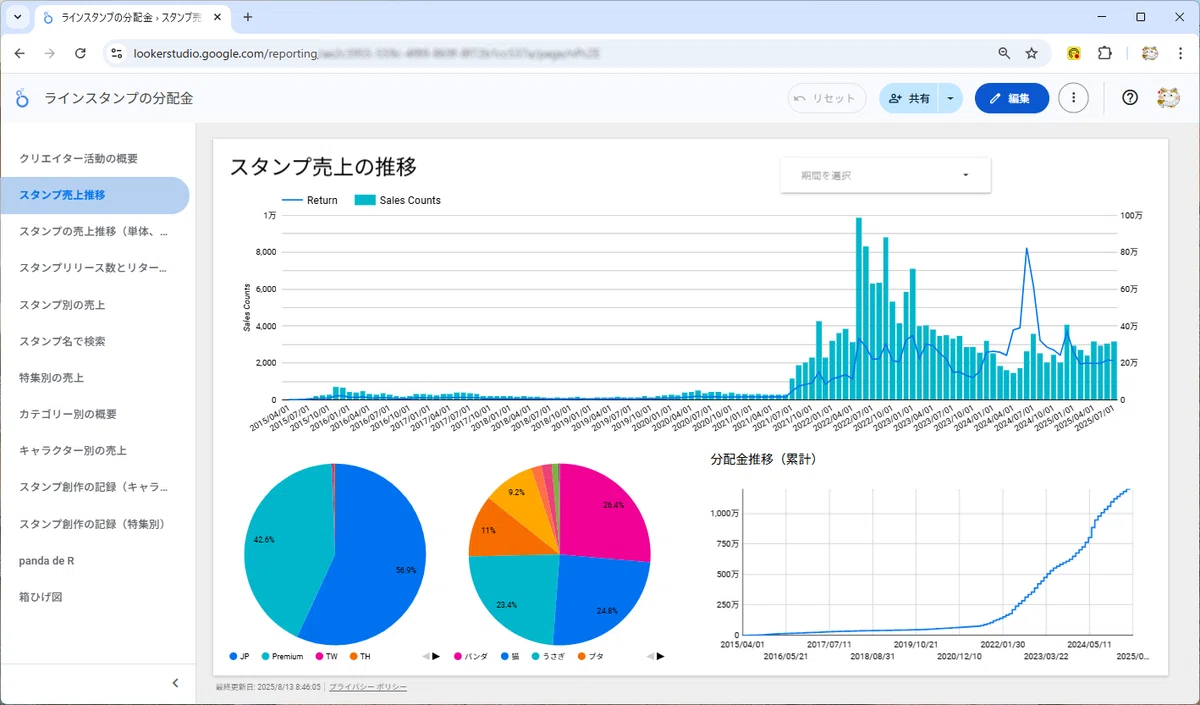The width and height of the screenshot is (1200, 705).
Task: Go to previous page of character pie legend
Action: pos(650,656)
